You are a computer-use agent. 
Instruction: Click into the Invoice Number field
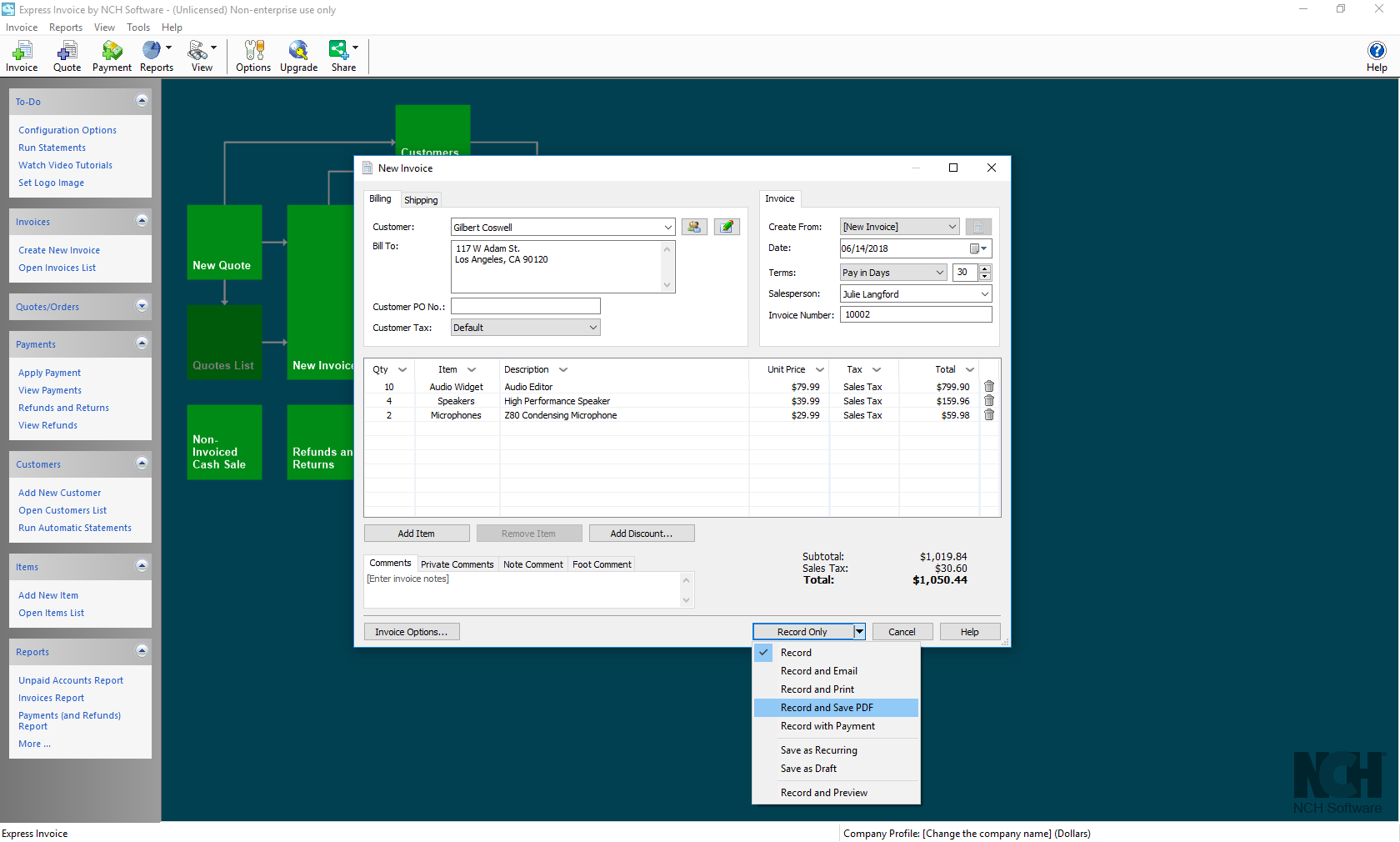pyautogui.click(x=916, y=315)
